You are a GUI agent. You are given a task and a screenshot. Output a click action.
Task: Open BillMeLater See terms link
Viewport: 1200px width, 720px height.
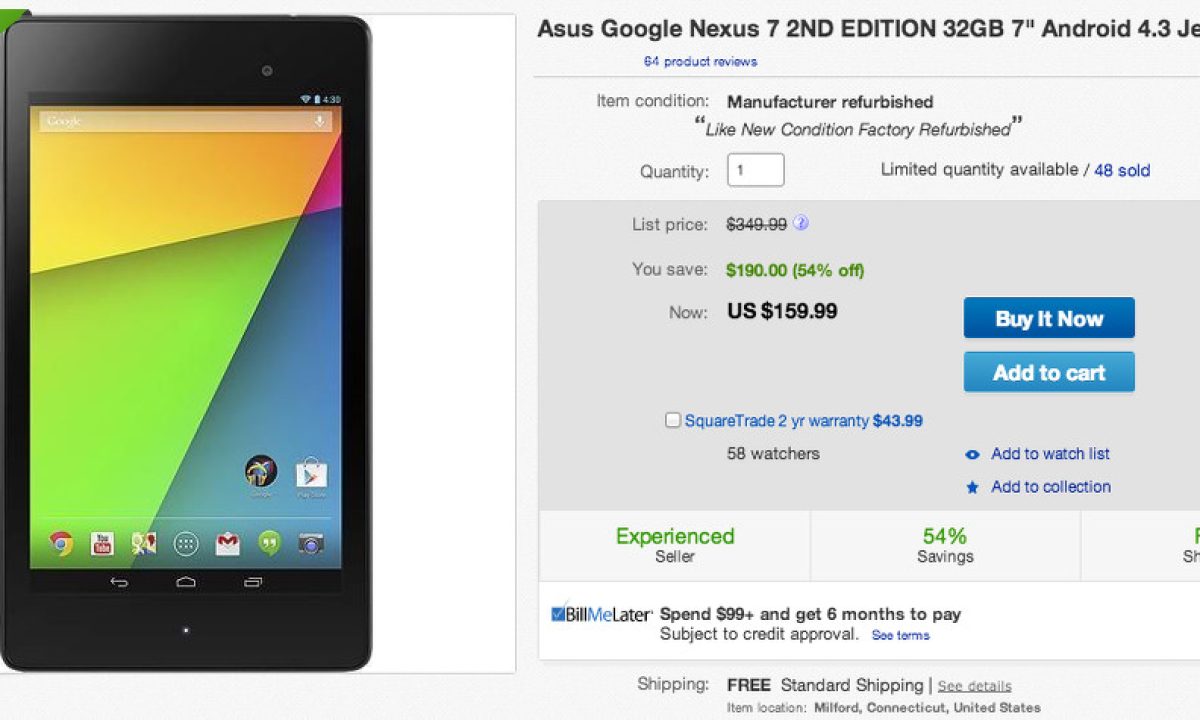[900, 635]
